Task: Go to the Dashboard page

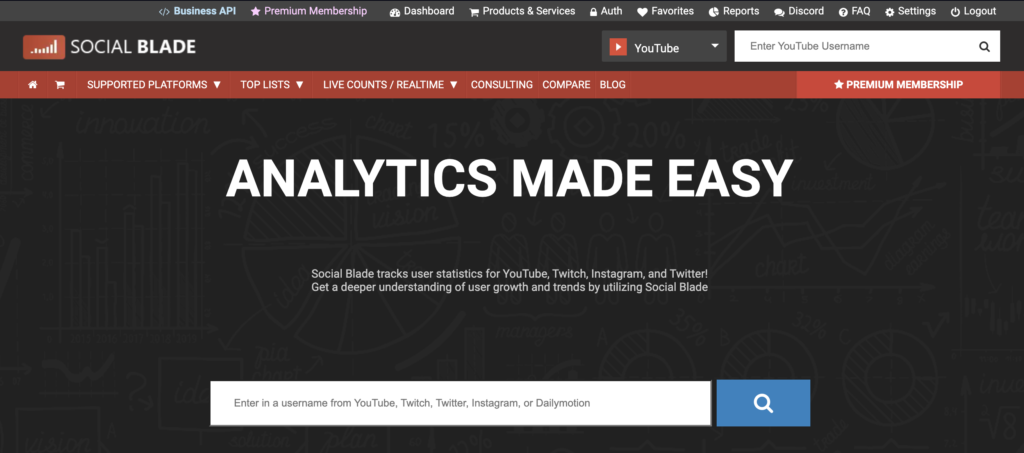Action: tap(422, 11)
